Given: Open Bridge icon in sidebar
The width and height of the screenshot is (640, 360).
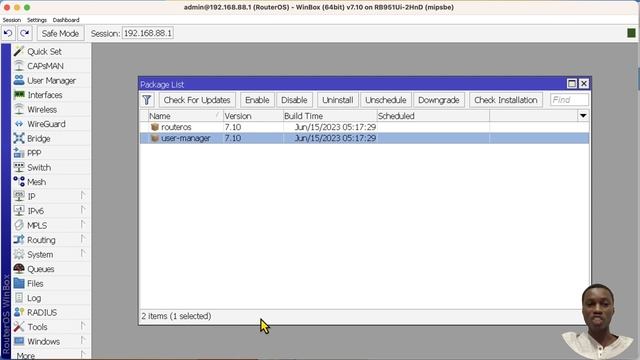Looking at the screenshot, I should (x=19, y=138).
